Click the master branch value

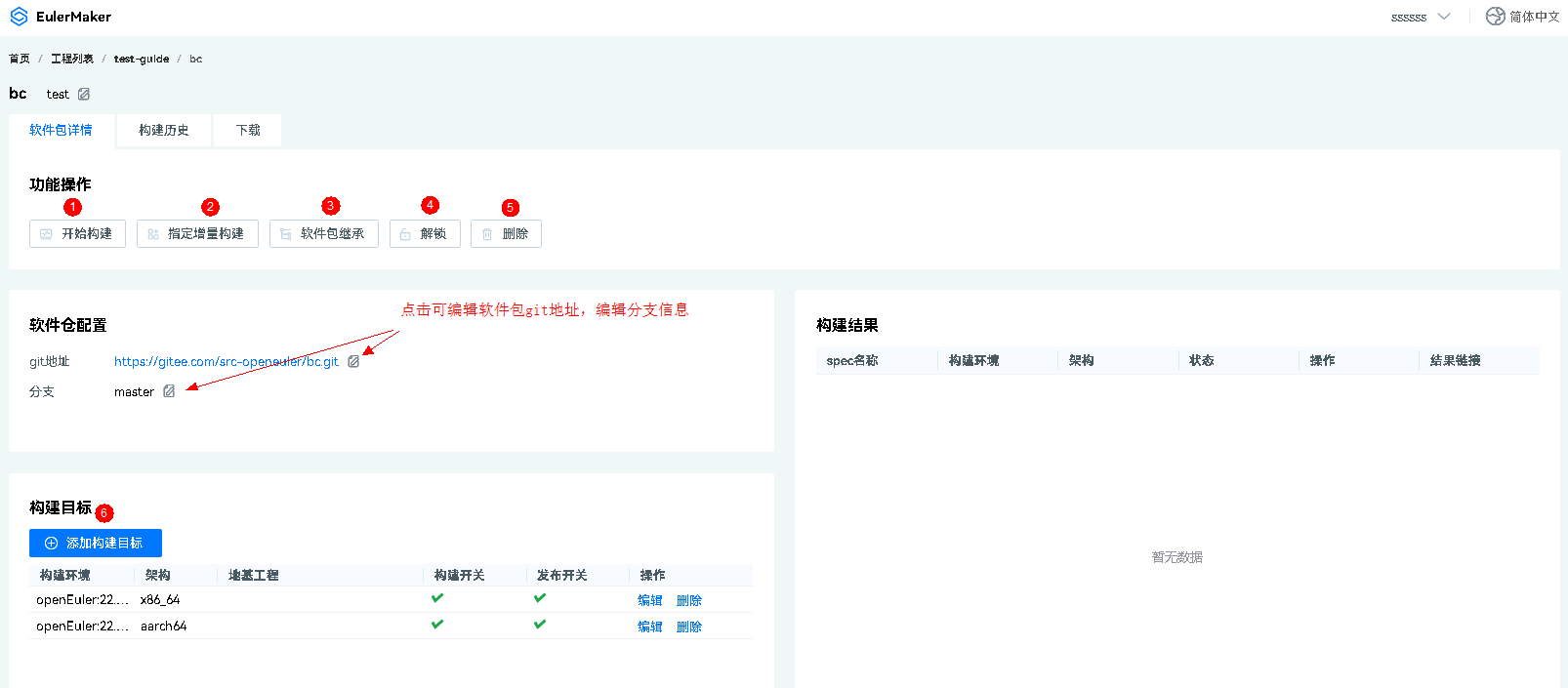(134, 392)
